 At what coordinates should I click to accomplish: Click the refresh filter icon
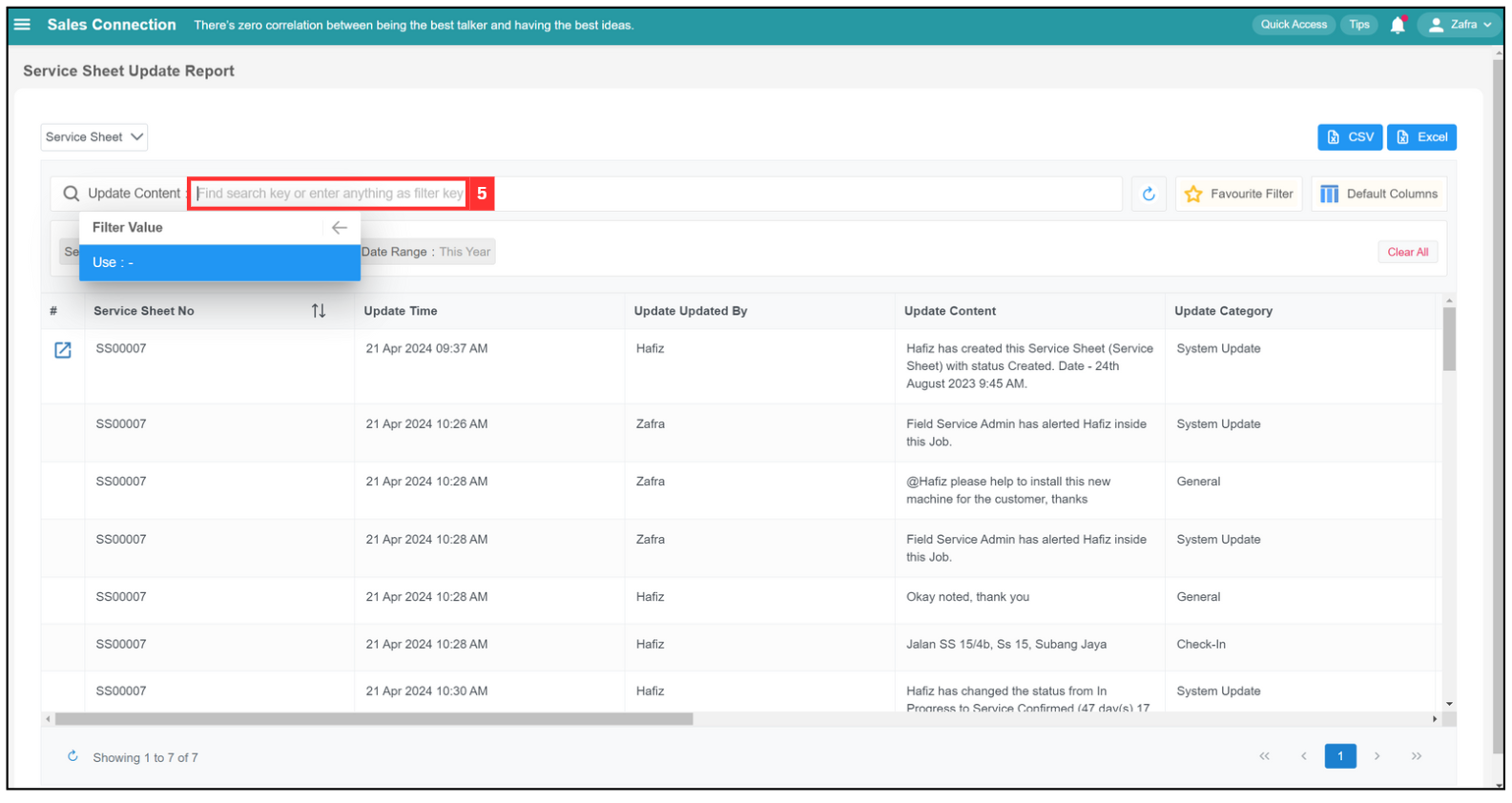click(x=1149, y=194)
